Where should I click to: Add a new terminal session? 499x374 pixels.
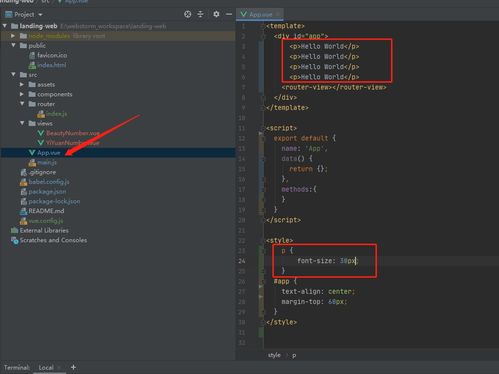point(73,367)
